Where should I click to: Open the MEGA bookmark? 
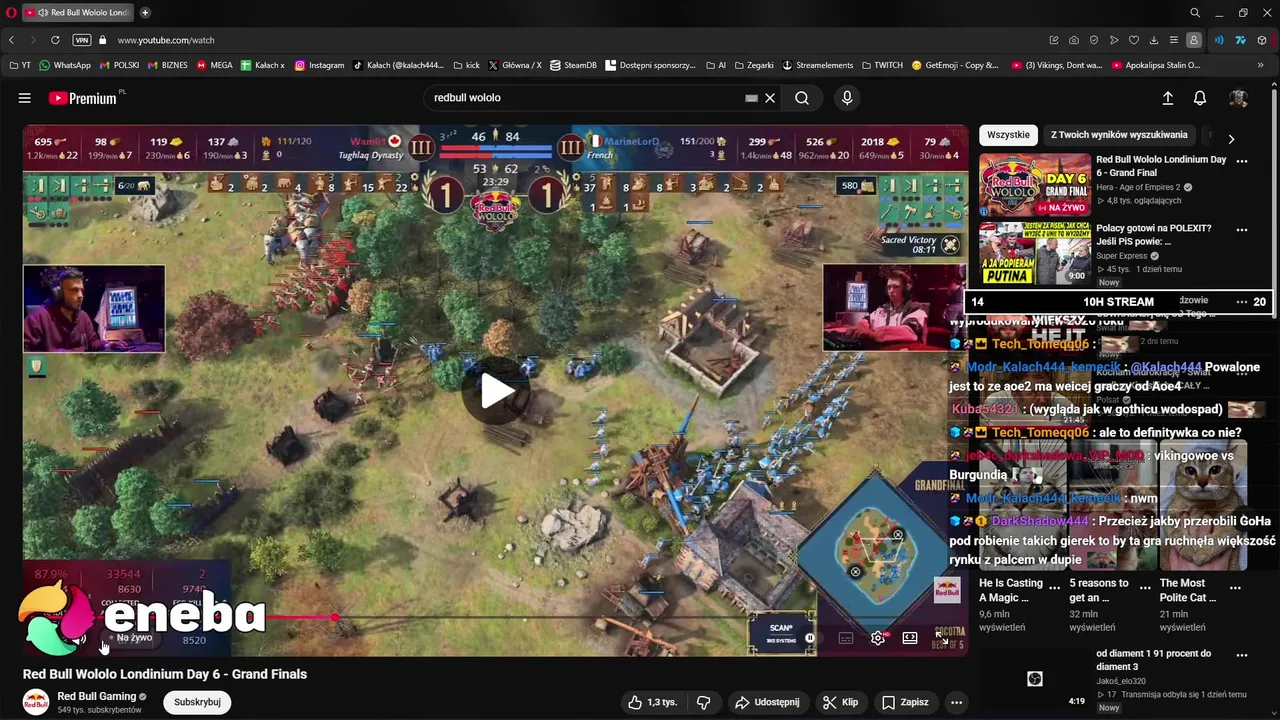coord(214,65)
